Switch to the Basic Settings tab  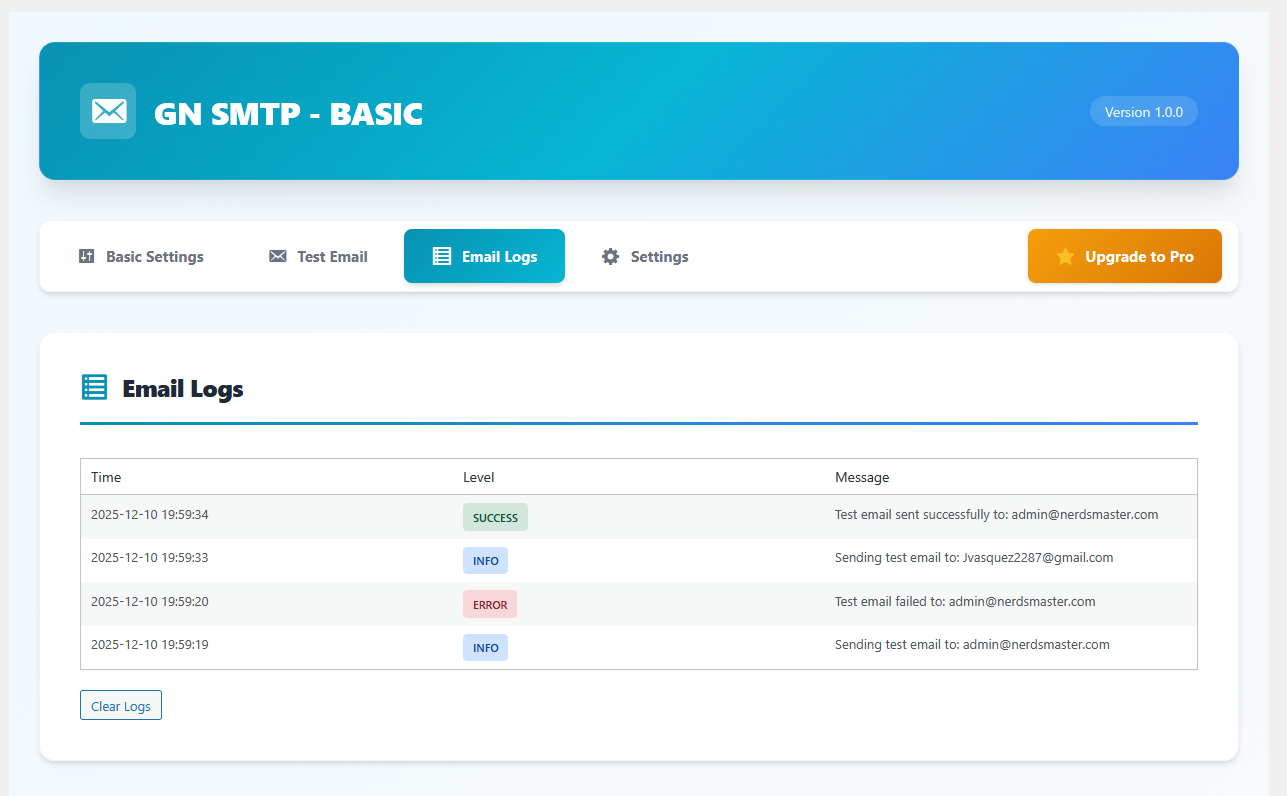pyautogui.click(x=141, y=256)
